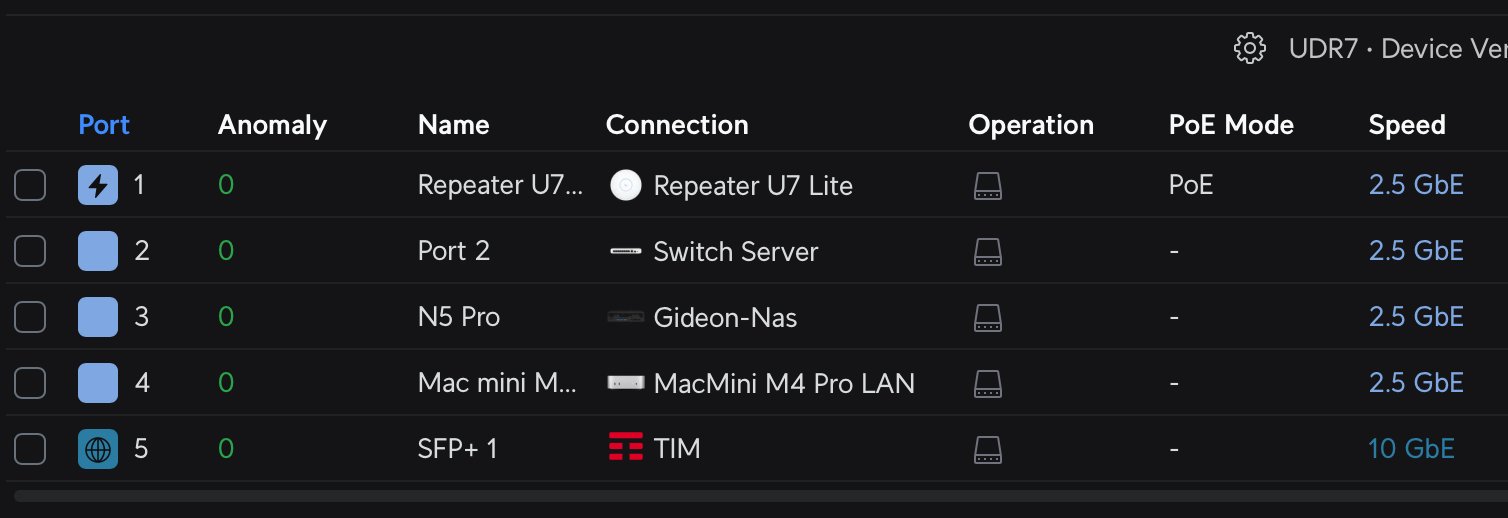Viewport: 1508px width, 518px height.
Task: Click the MacMini M4 Pro LAN device icon
Action: pos(626,383)
